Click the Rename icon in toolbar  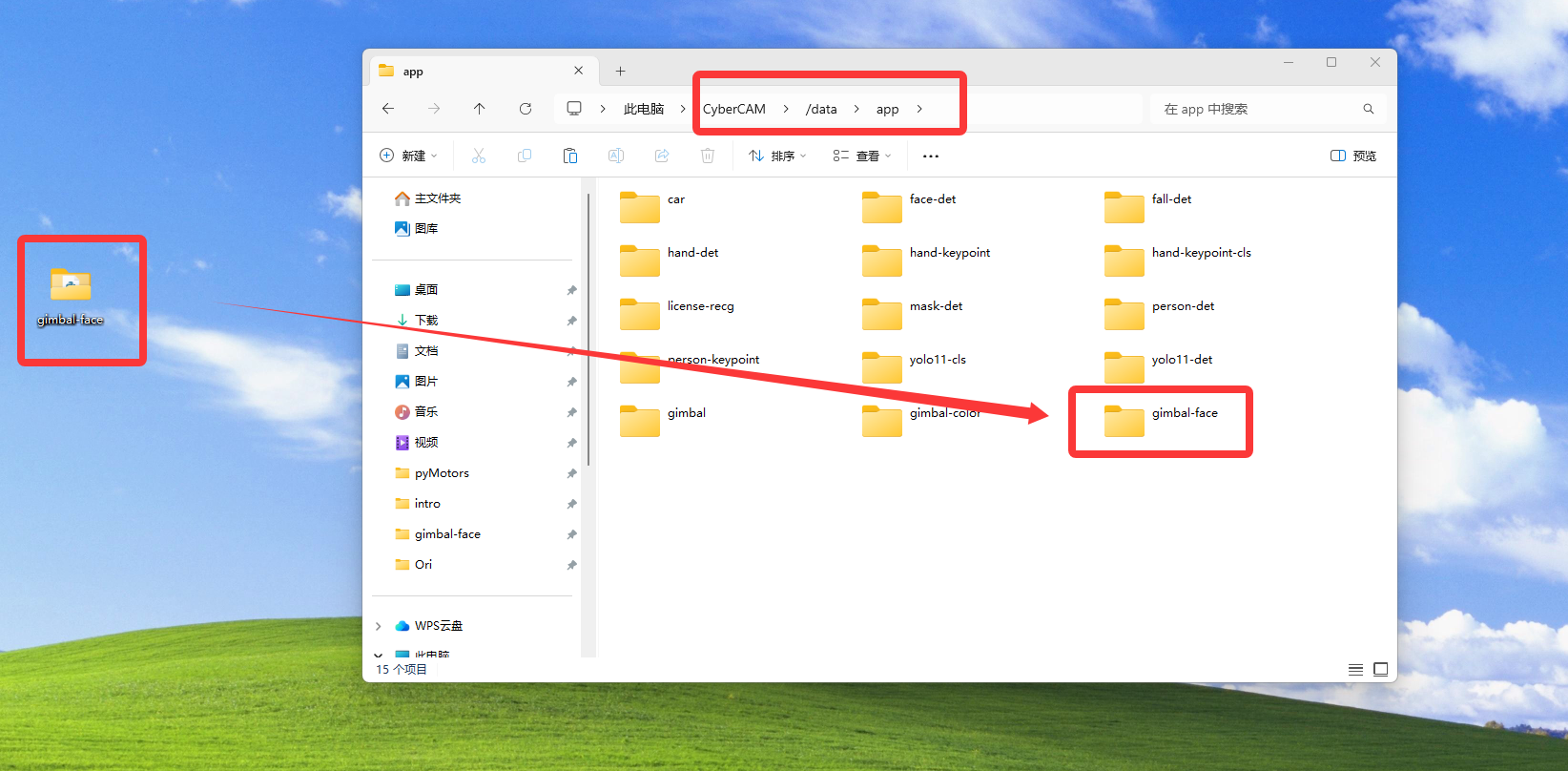click(616, 156)
